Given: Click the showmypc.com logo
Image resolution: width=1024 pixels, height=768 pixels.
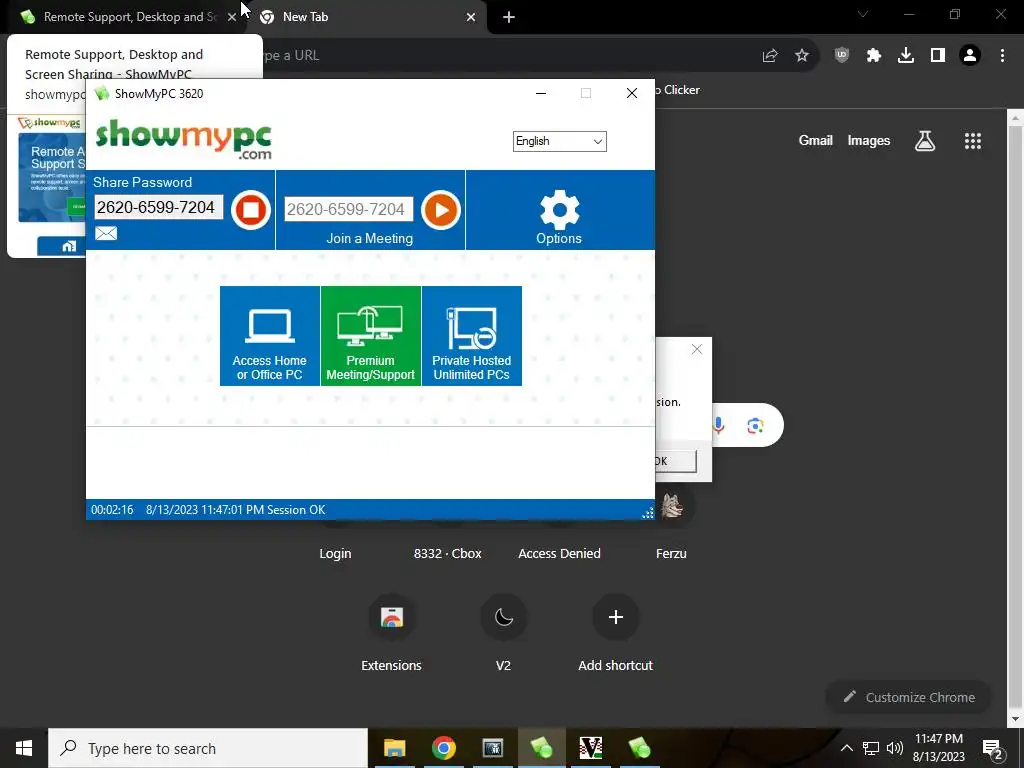Looking at the screenshot, I should click(x=184, y=138).
